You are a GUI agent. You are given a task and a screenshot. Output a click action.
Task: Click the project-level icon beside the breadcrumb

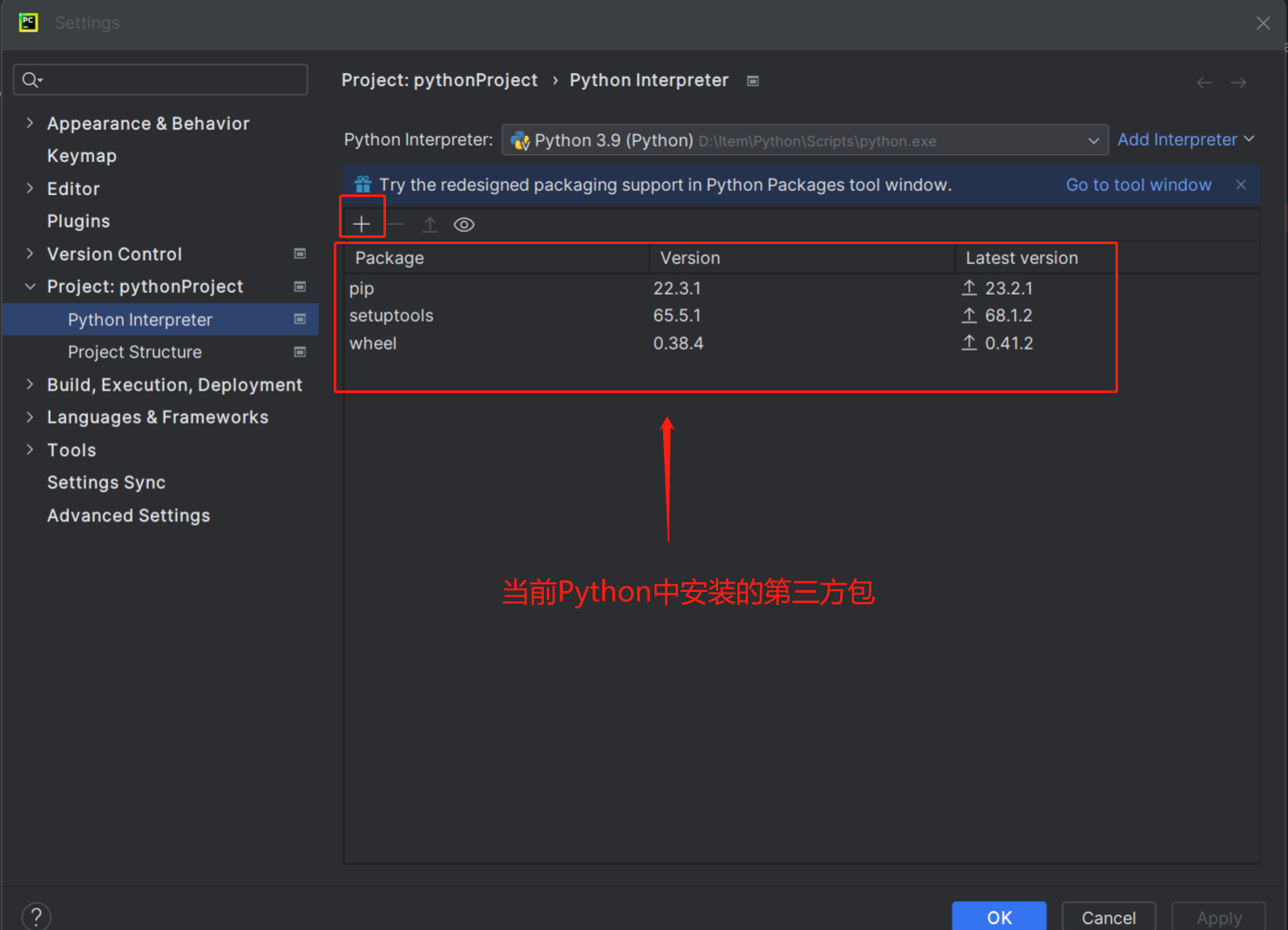coord(753,80)
